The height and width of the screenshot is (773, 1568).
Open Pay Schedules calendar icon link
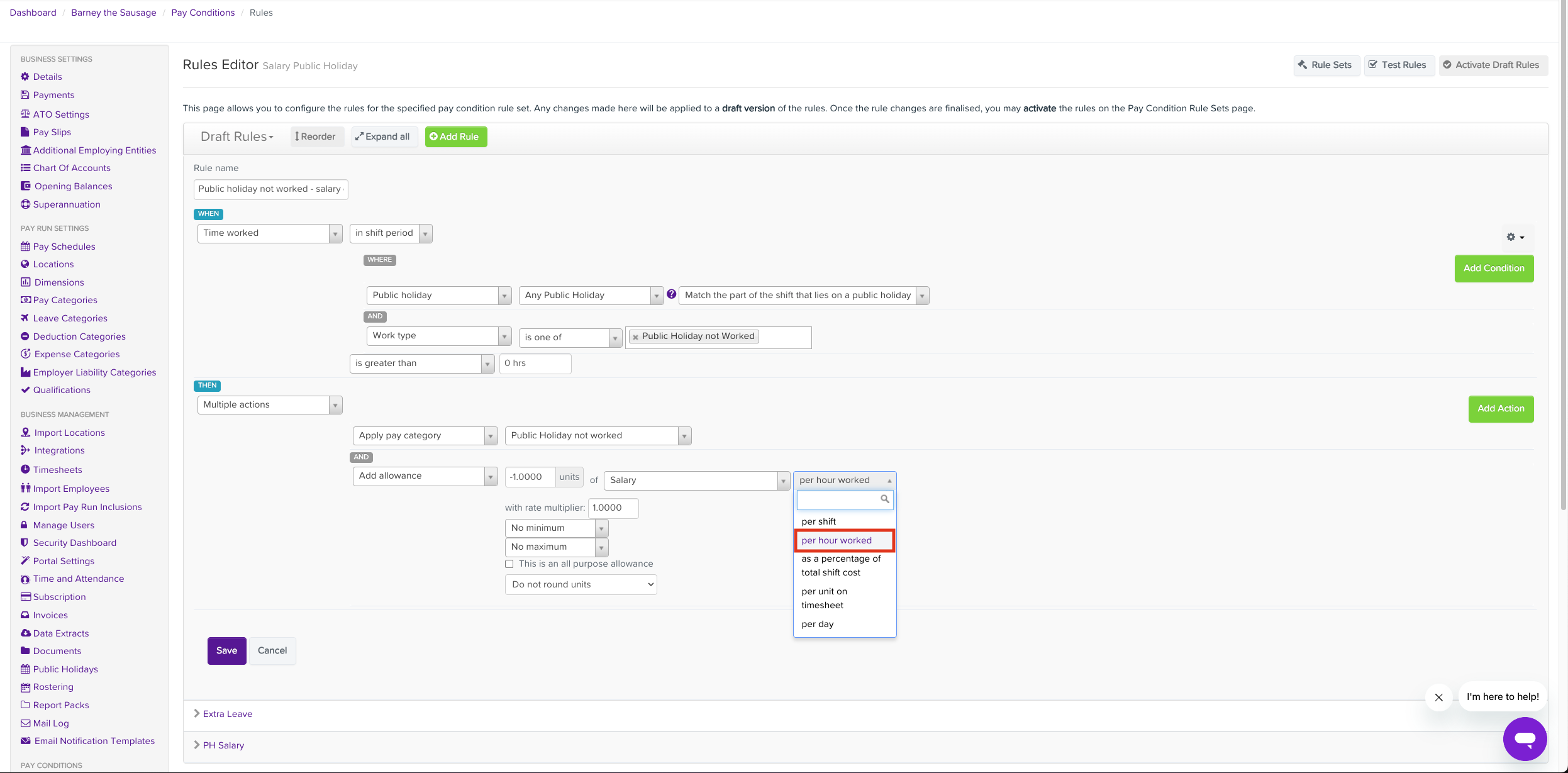point(25,247)
